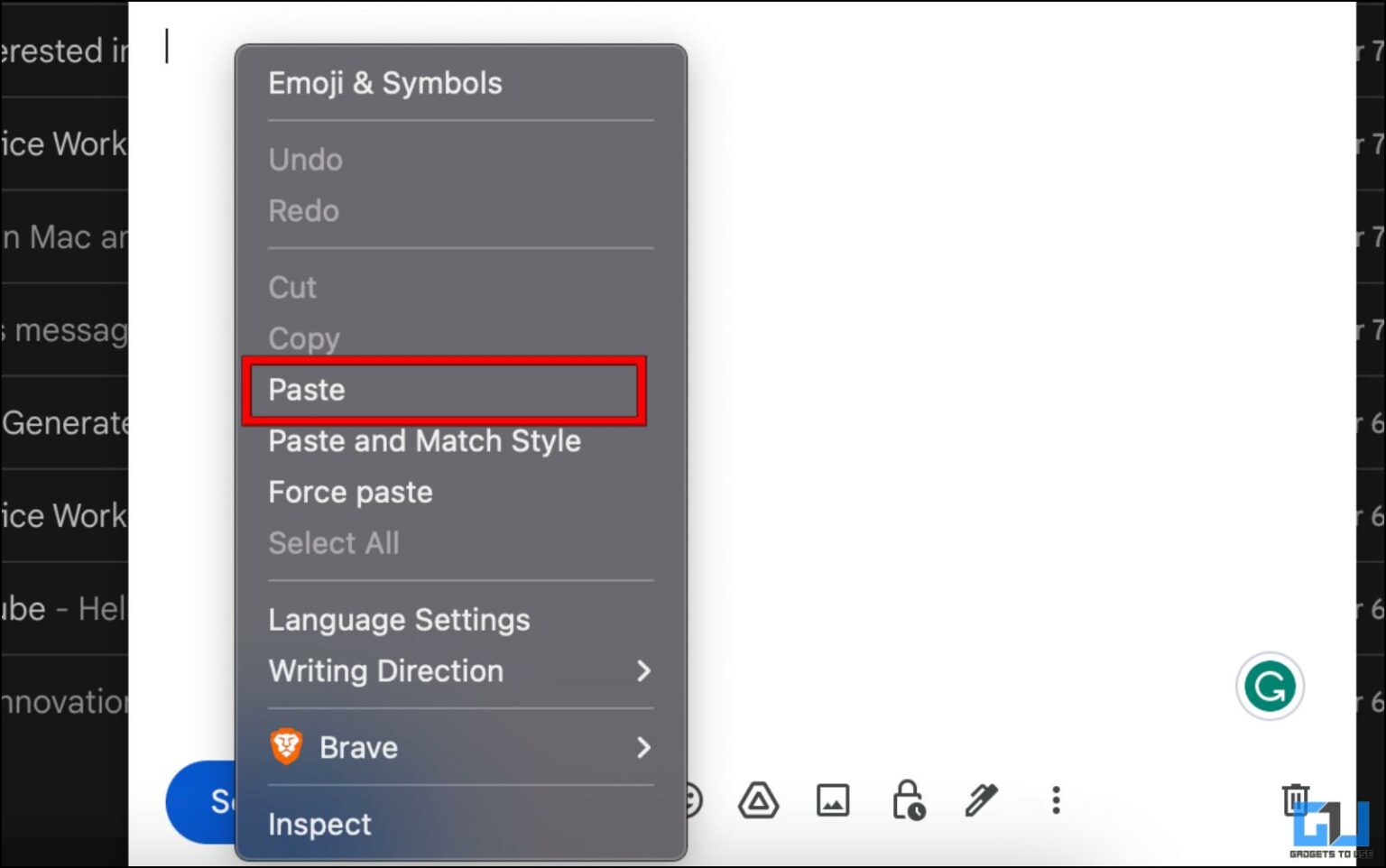The width and height of the screenshot is (1386, 868).
Task: Select Paste from the context menu
Action: [307, 390]
